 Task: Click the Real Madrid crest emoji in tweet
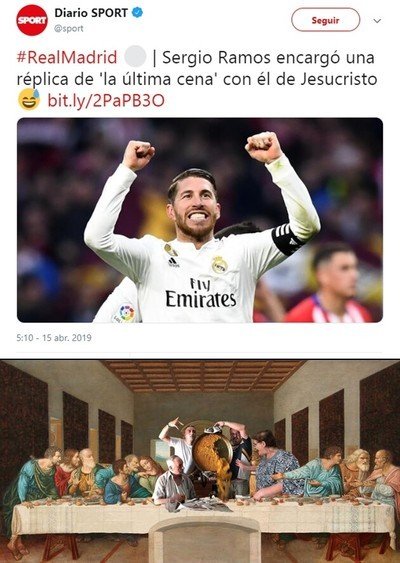point(135,57)
